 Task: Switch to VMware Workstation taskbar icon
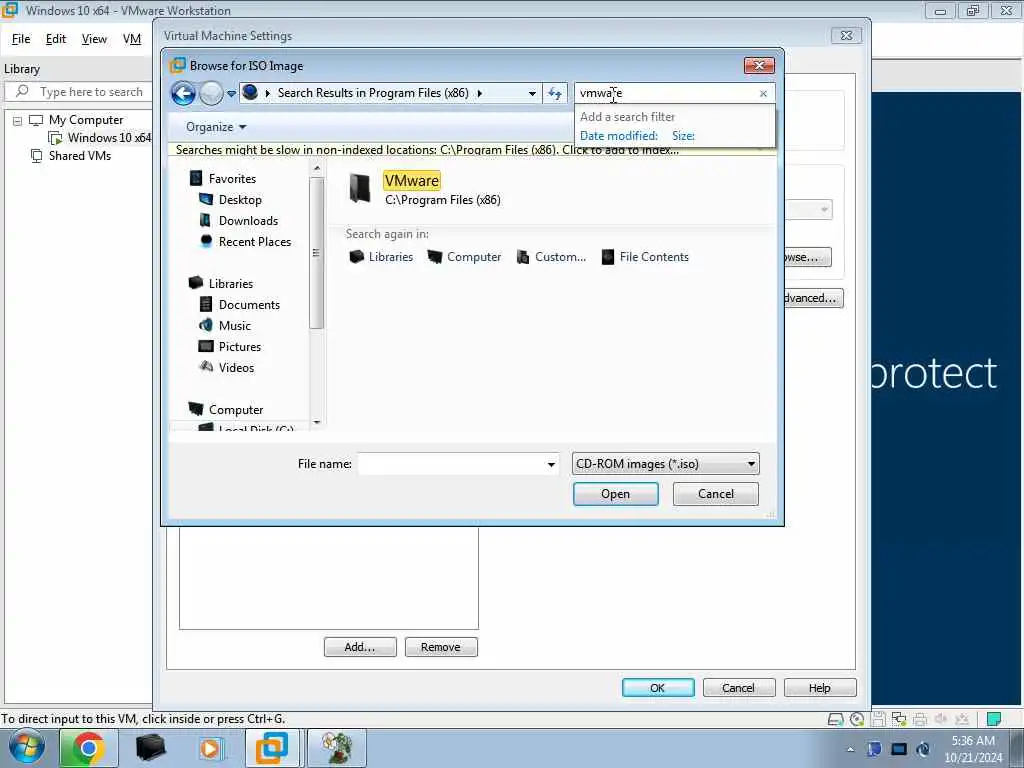point(272,748)
